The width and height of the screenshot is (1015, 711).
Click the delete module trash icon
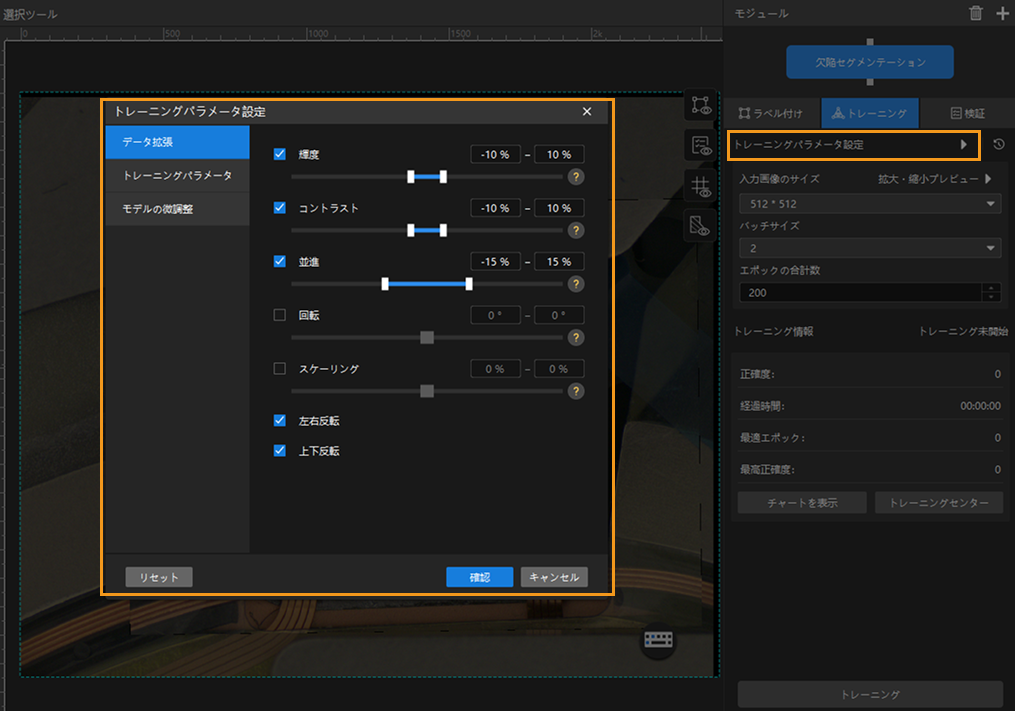976,13
